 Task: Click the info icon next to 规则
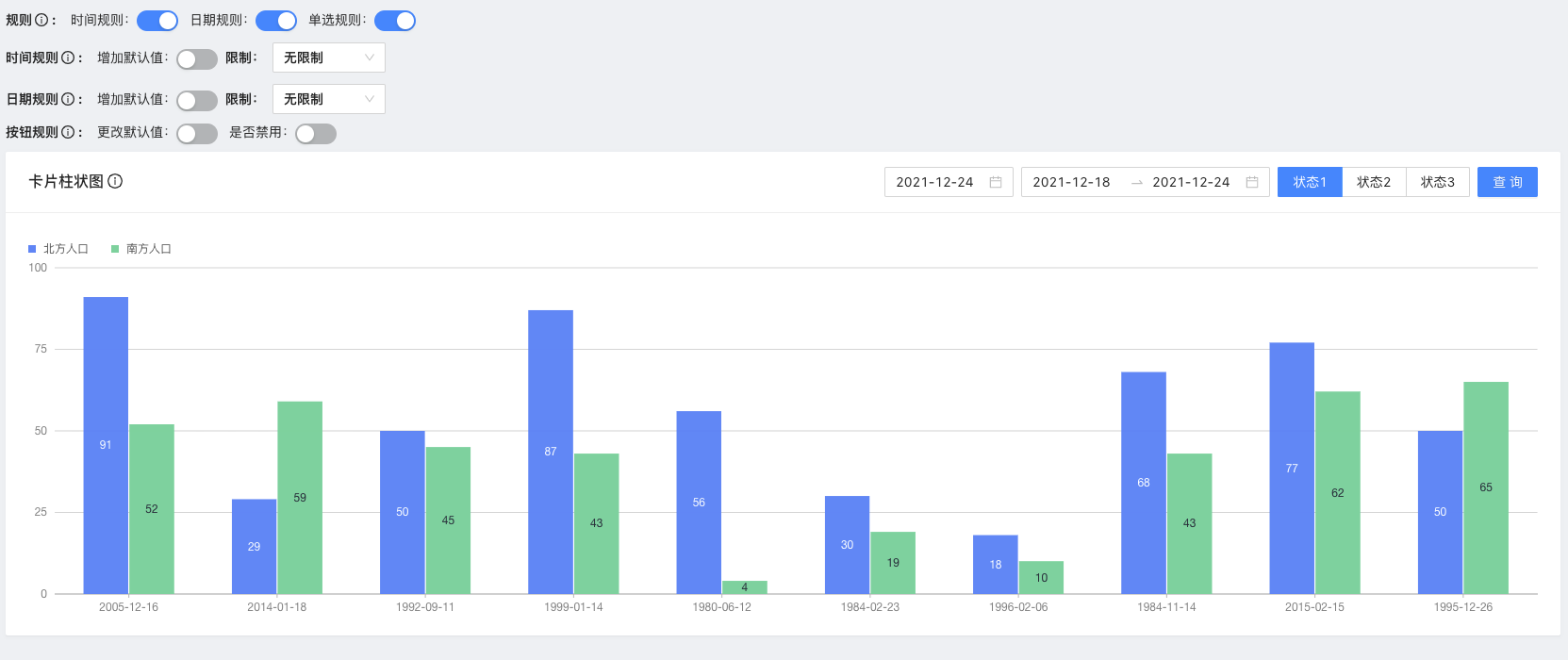tap(41, 20)
